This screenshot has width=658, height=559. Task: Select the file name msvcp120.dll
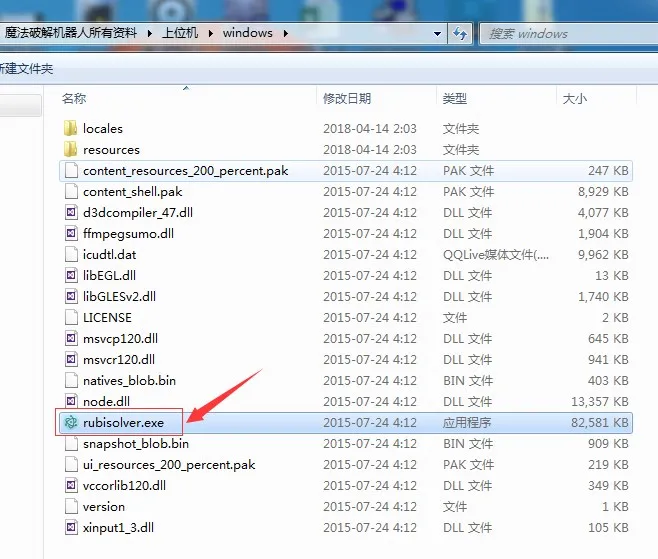120,338
